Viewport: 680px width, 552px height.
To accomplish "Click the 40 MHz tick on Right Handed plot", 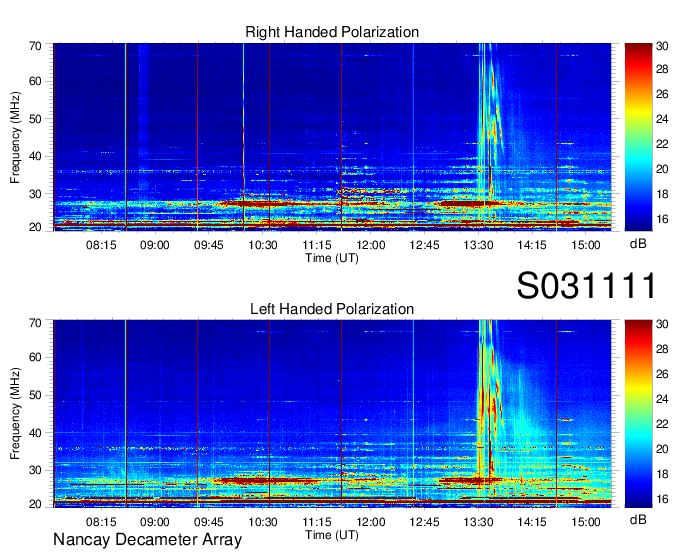I will tap(35, 156).
